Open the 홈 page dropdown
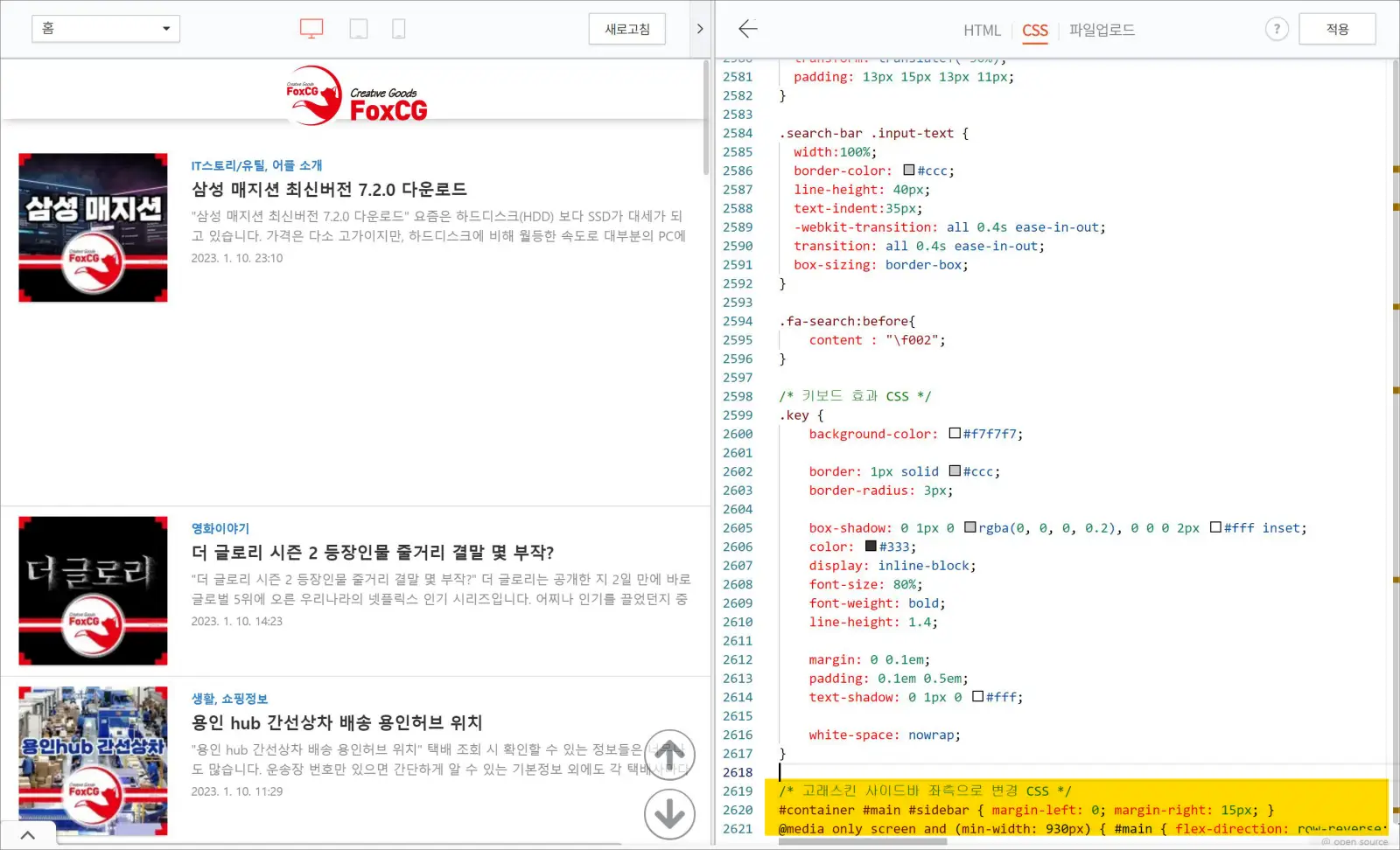Viewport: 1400px width, 850px height. coord(106,29)
